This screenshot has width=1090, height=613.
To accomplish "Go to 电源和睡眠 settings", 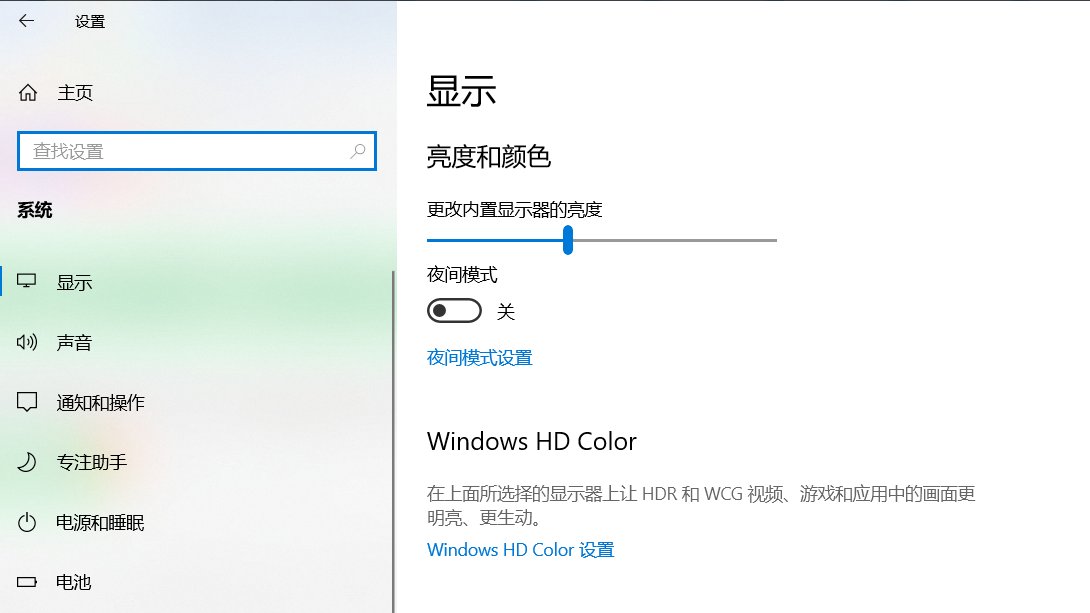I will 100,523.
